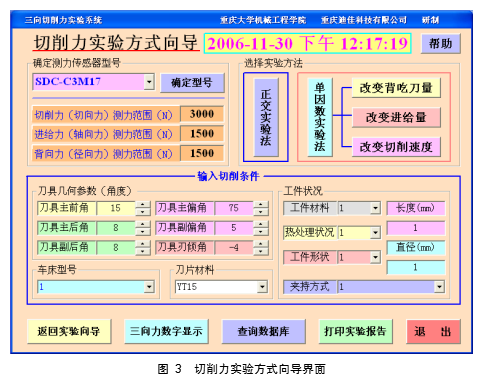Decrease 刀具主后角 value with down spinner
483x385 pixels.
coord(143,232)
